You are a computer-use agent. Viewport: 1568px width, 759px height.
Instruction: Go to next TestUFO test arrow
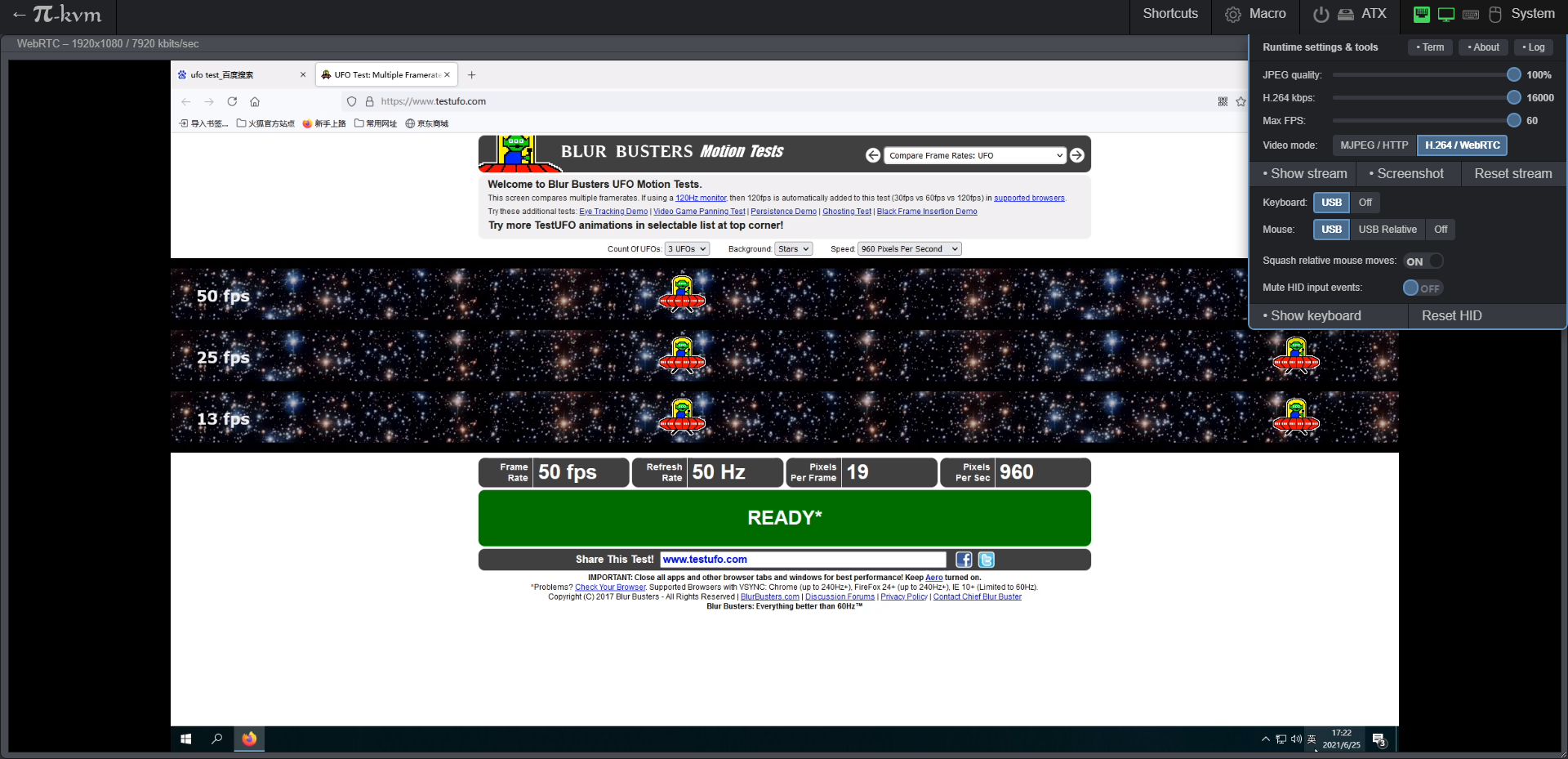pos(1077,155)
